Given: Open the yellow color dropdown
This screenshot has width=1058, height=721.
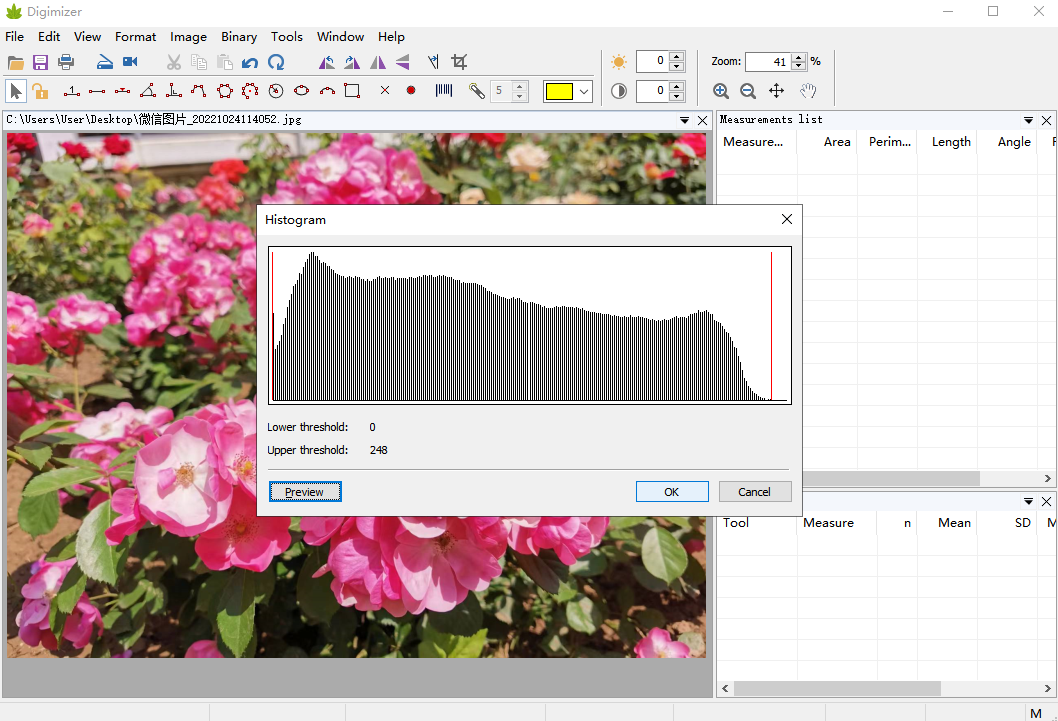Looking at the screenshot, I should (584, 91).
